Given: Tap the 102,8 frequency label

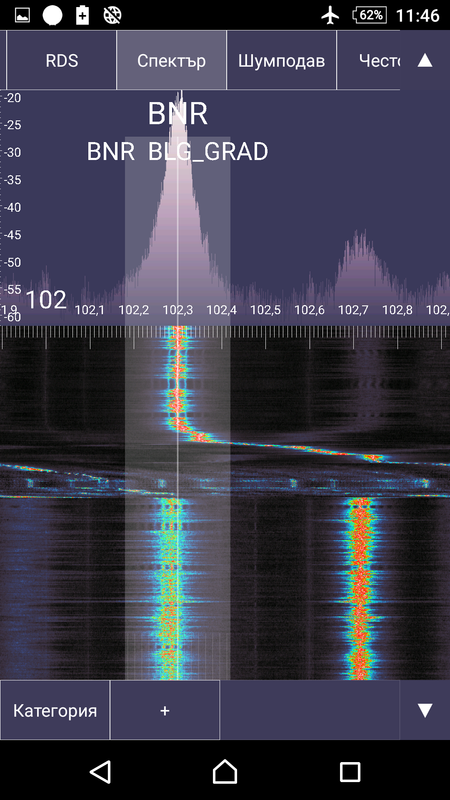Looking at the screenshot, I should (397, 309).
